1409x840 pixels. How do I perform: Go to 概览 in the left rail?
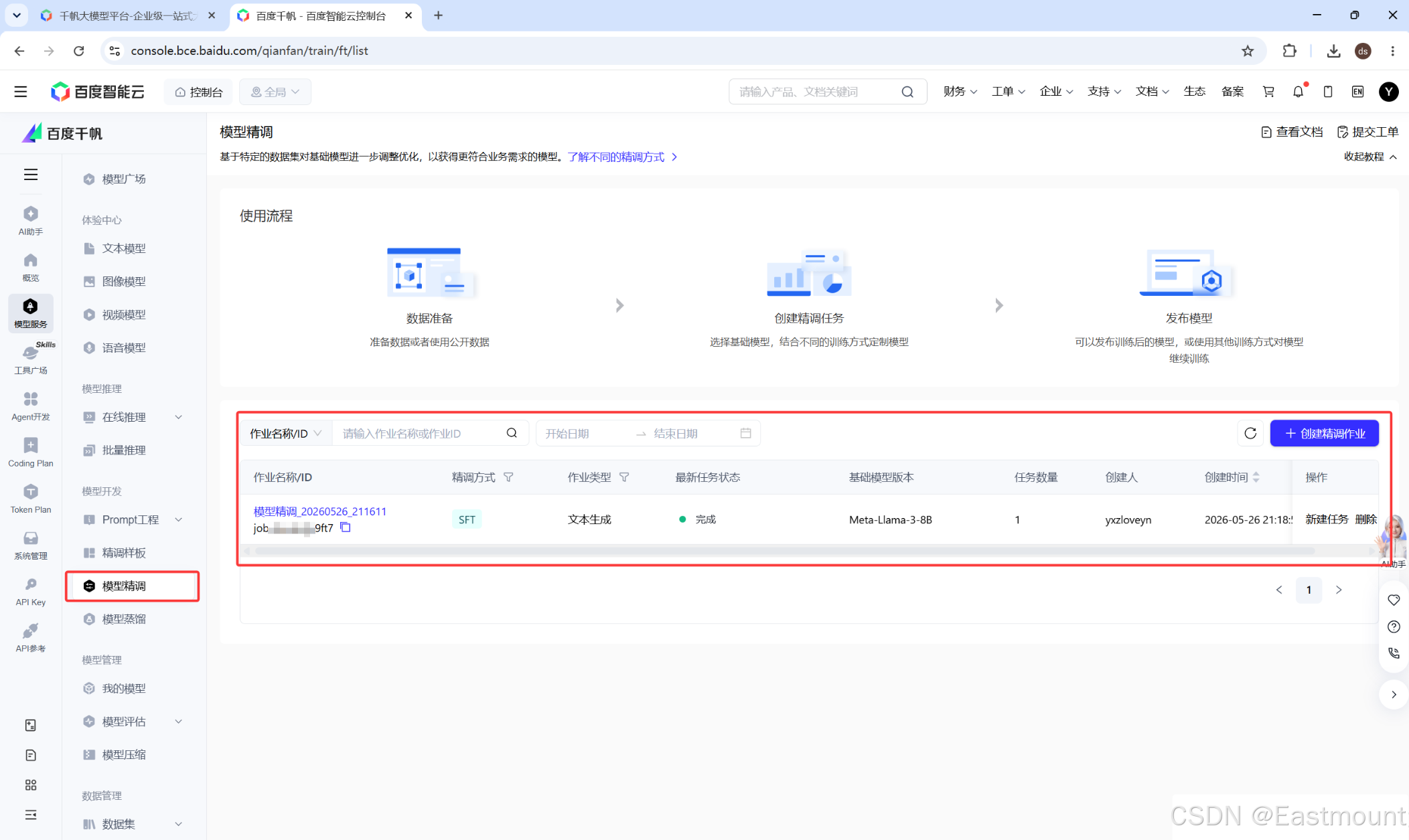click(x=30, y=267)
